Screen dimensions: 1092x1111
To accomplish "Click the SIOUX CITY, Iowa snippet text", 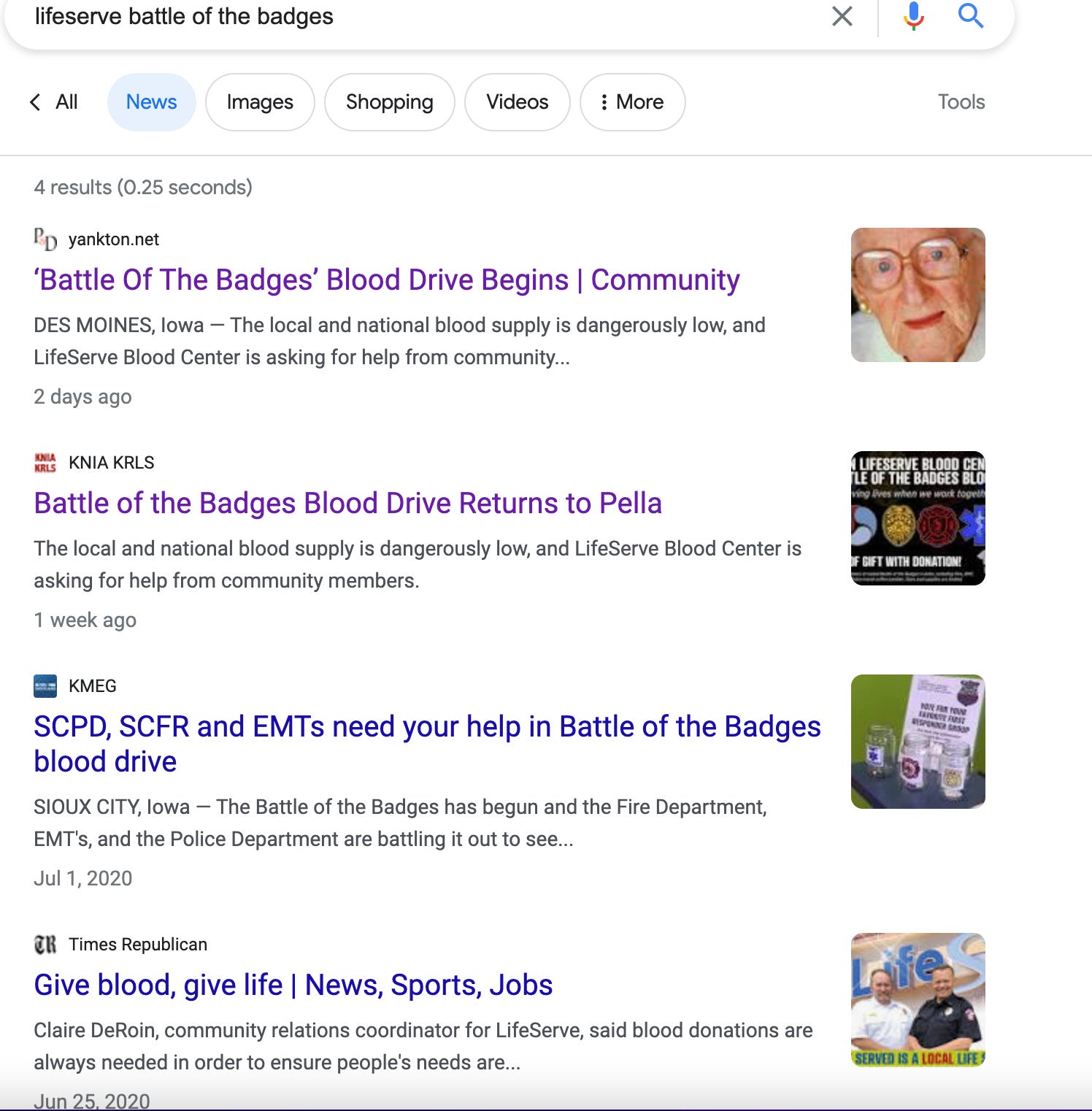I will (400, 823).
